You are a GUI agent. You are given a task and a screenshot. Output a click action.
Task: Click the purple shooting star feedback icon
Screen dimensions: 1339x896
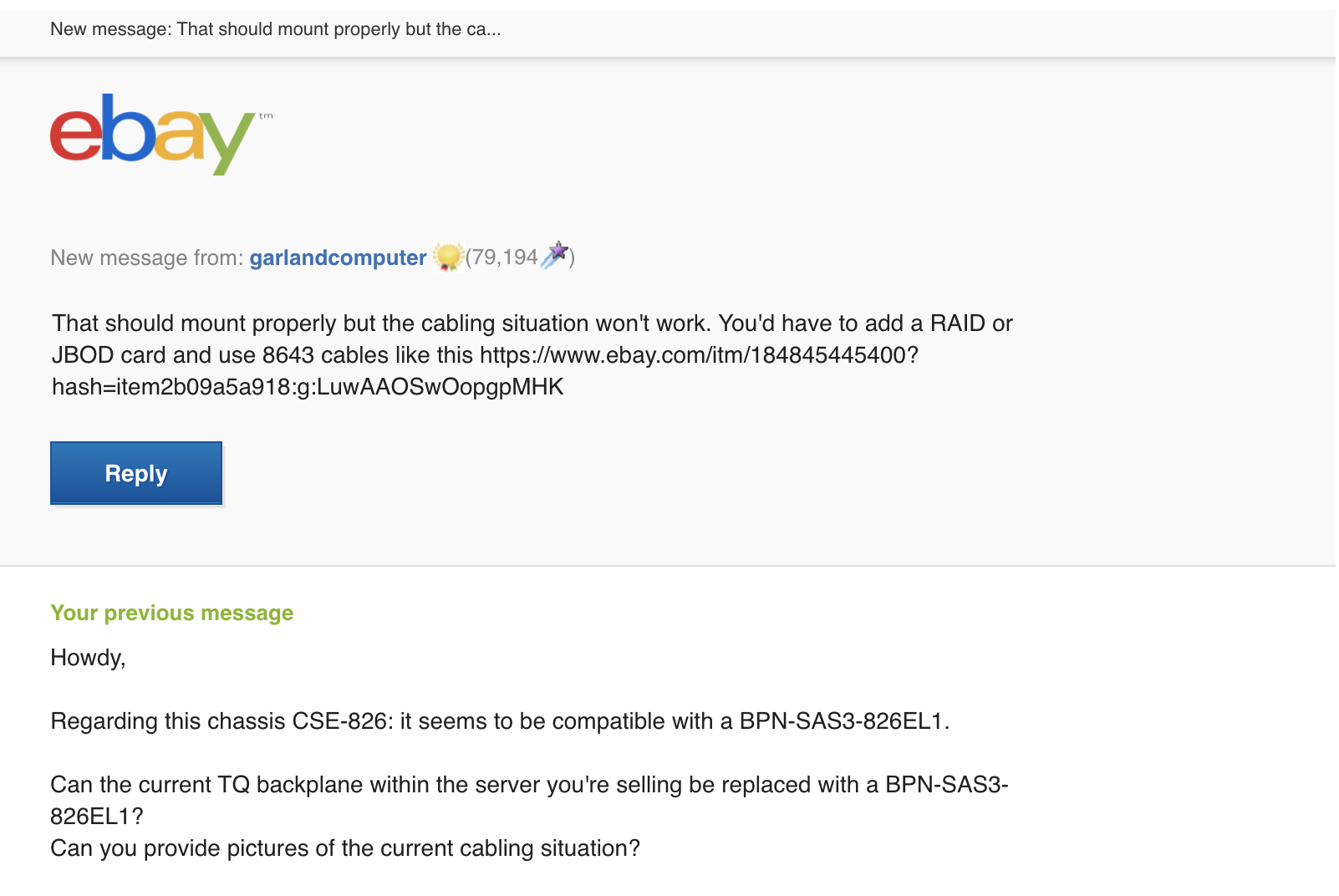(x=555, y=256)
